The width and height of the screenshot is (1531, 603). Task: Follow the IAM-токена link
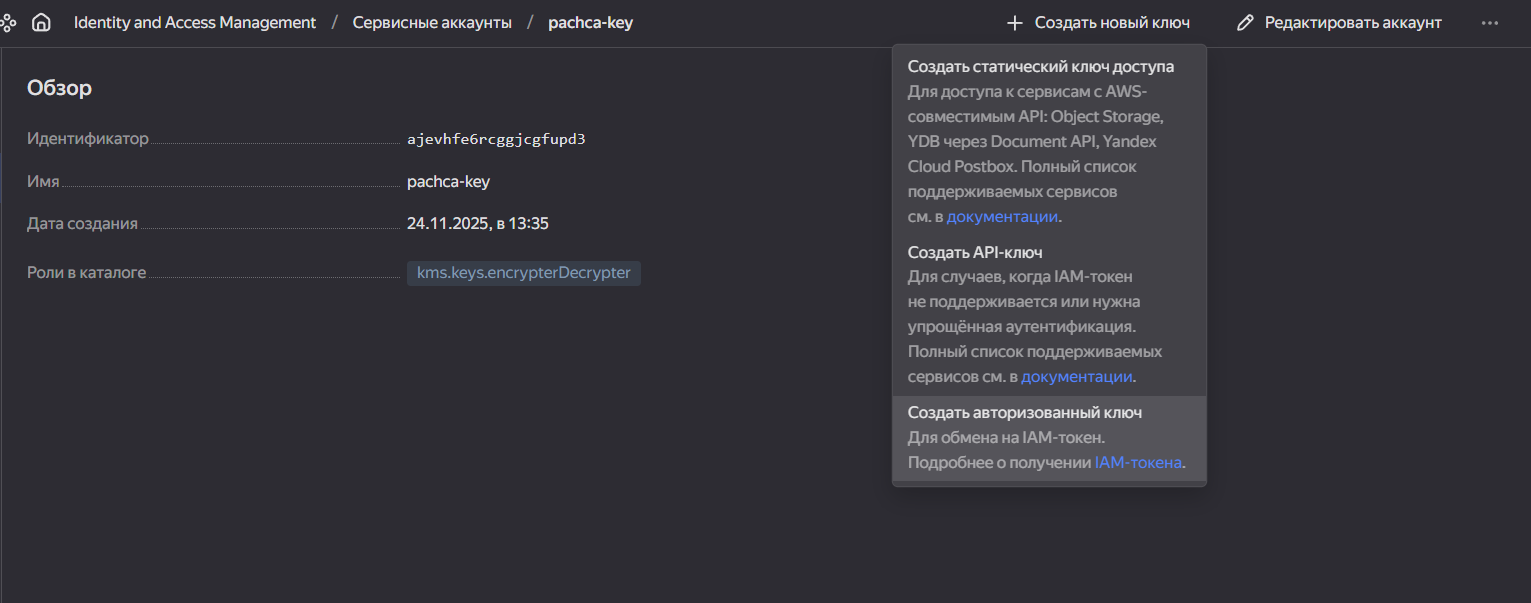(1138, 462)
